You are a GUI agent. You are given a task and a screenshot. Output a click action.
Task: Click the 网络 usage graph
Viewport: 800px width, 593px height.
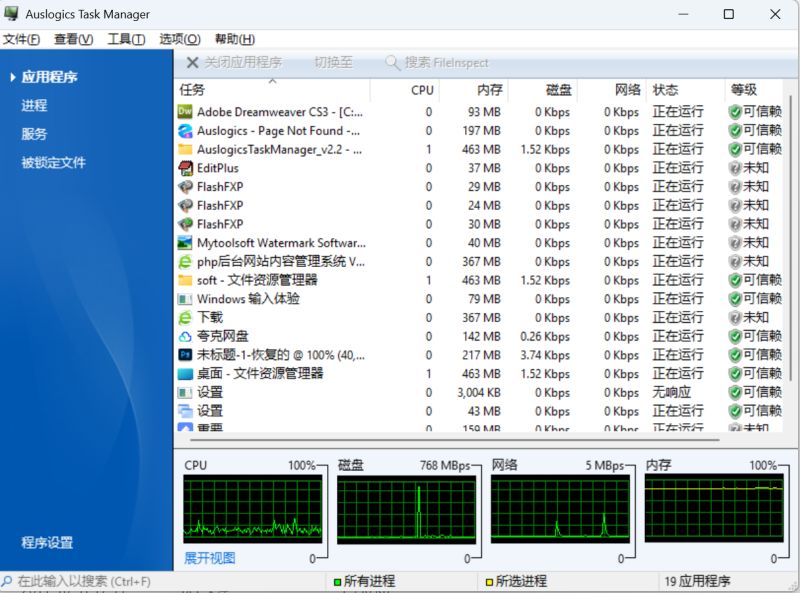[x=560, y=509]
